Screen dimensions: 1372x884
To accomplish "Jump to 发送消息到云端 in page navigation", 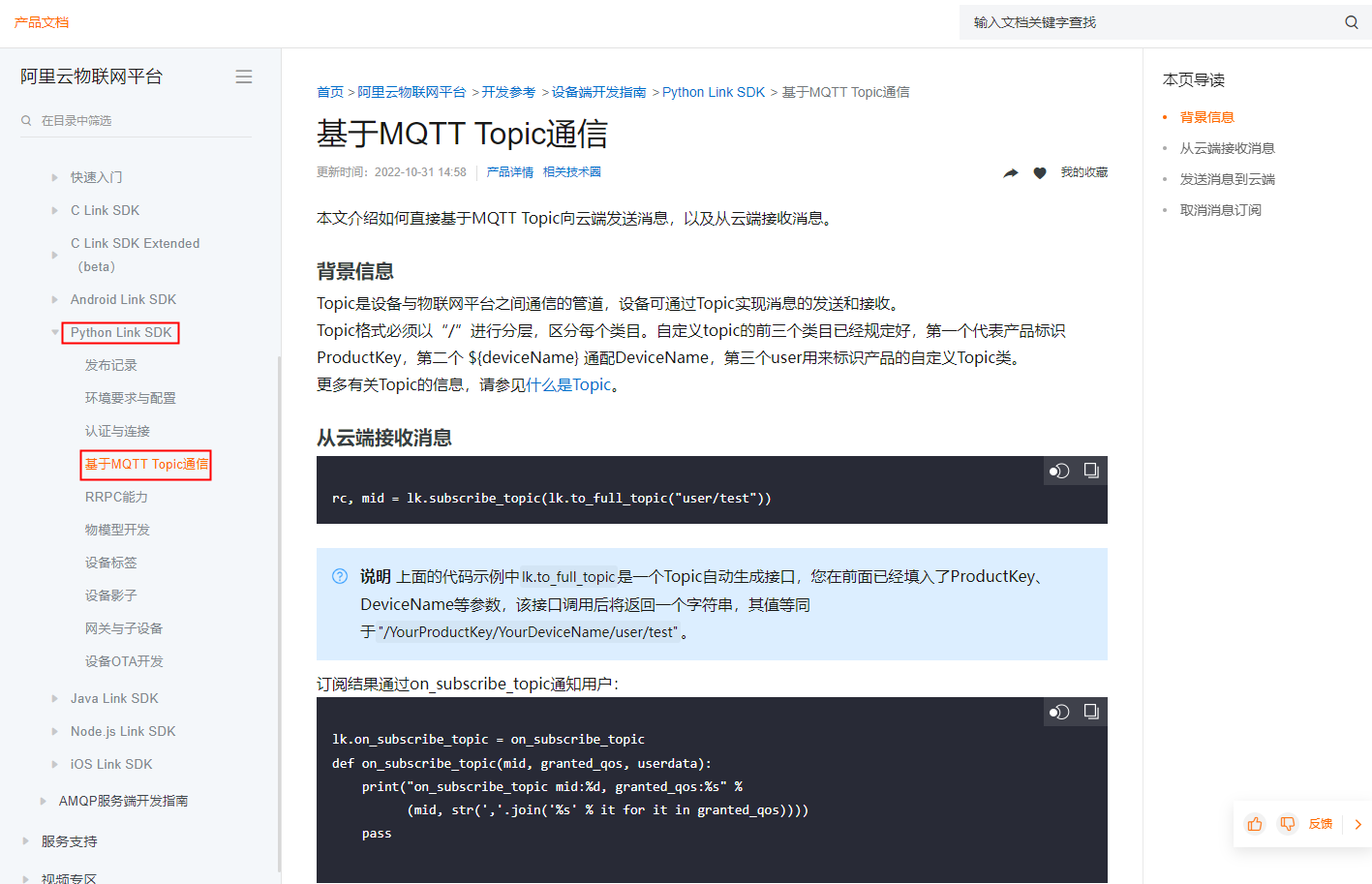I will (1228, 179).
